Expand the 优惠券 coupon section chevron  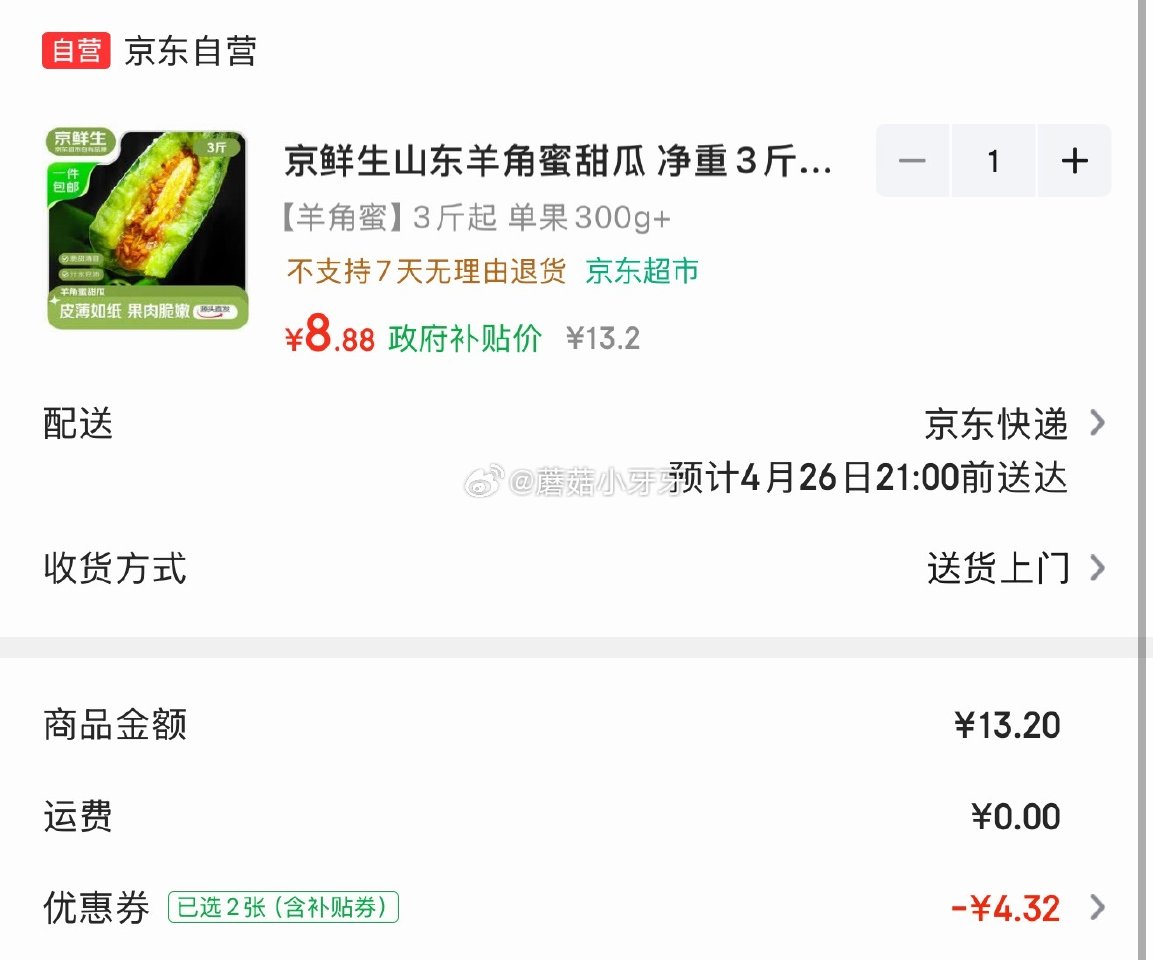(x=1099, y=907)
